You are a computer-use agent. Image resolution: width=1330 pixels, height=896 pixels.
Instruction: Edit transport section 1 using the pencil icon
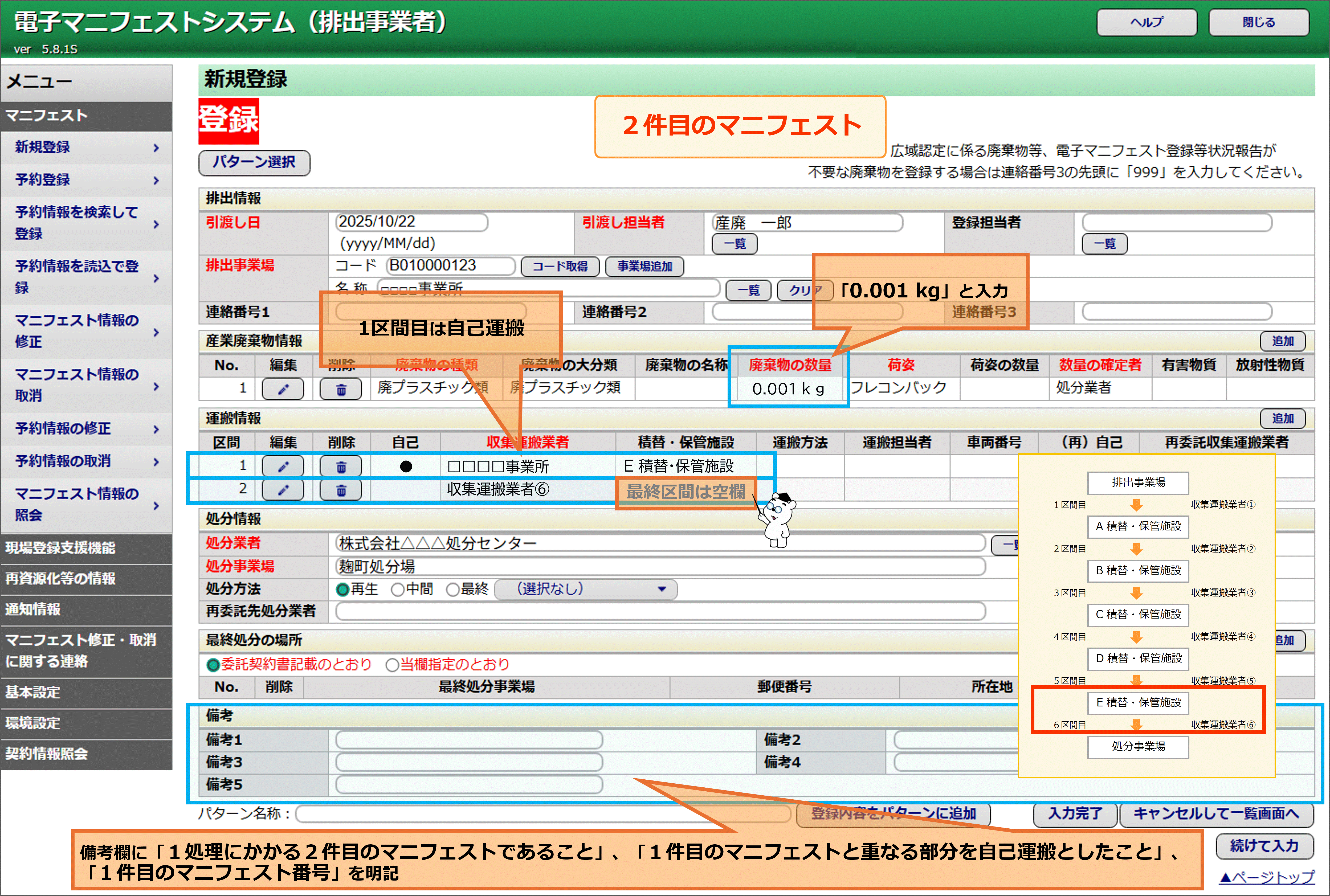[x=282, y=466]
